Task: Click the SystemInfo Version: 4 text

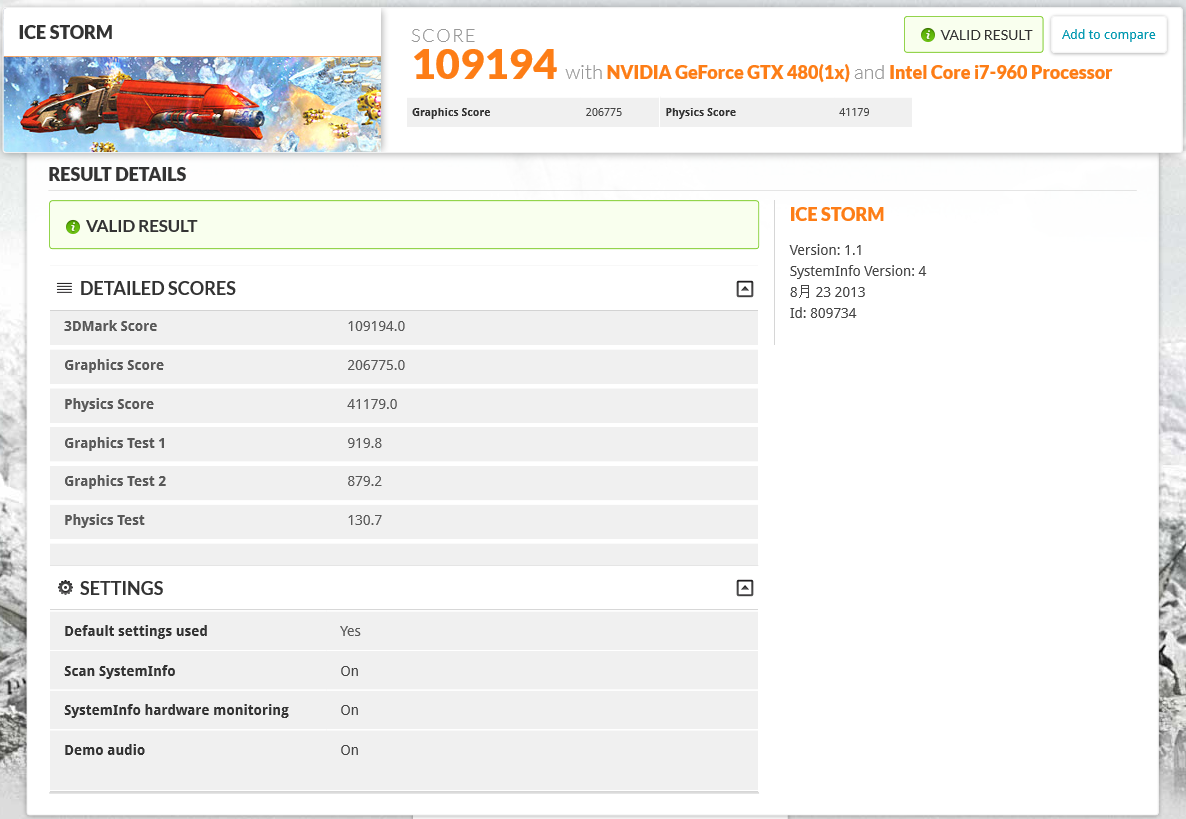Action: tap(858, 271)
